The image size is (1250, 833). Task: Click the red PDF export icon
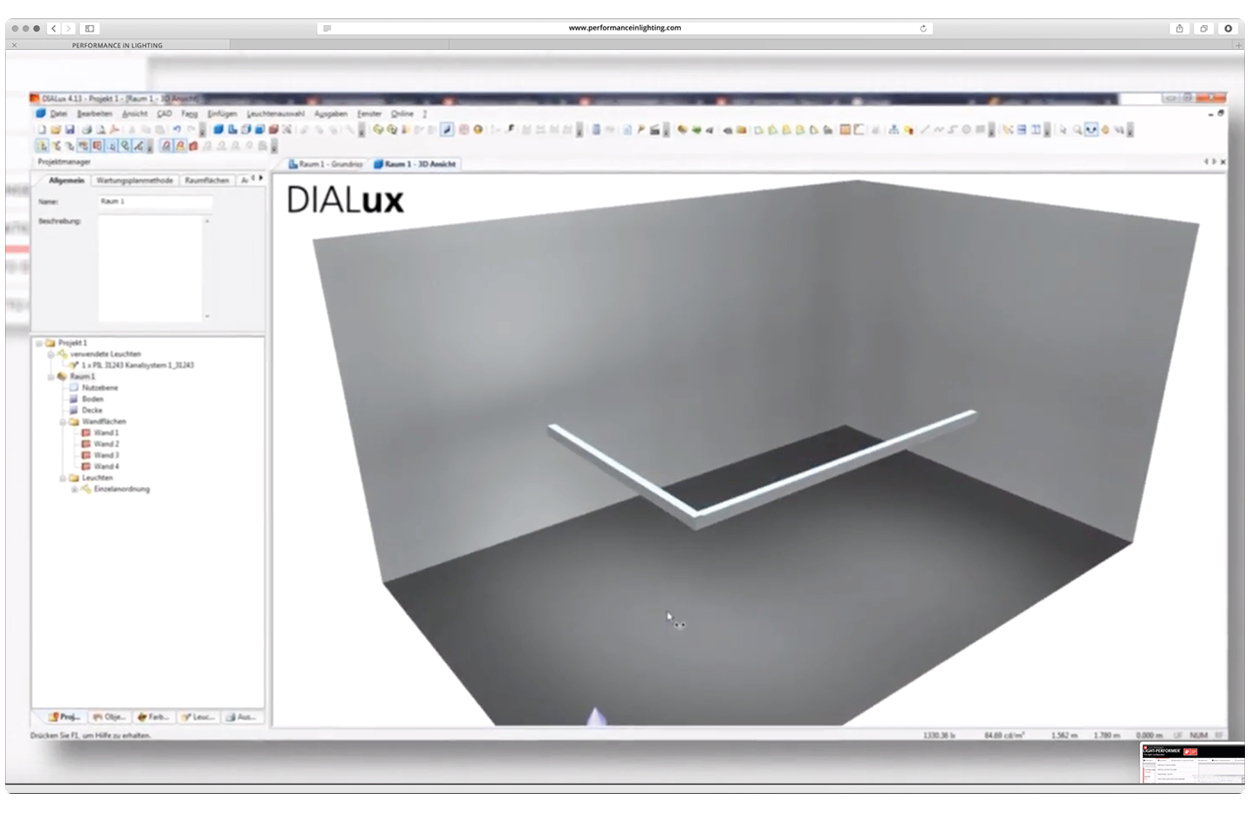pyautogui.click(x=112, y=129)
